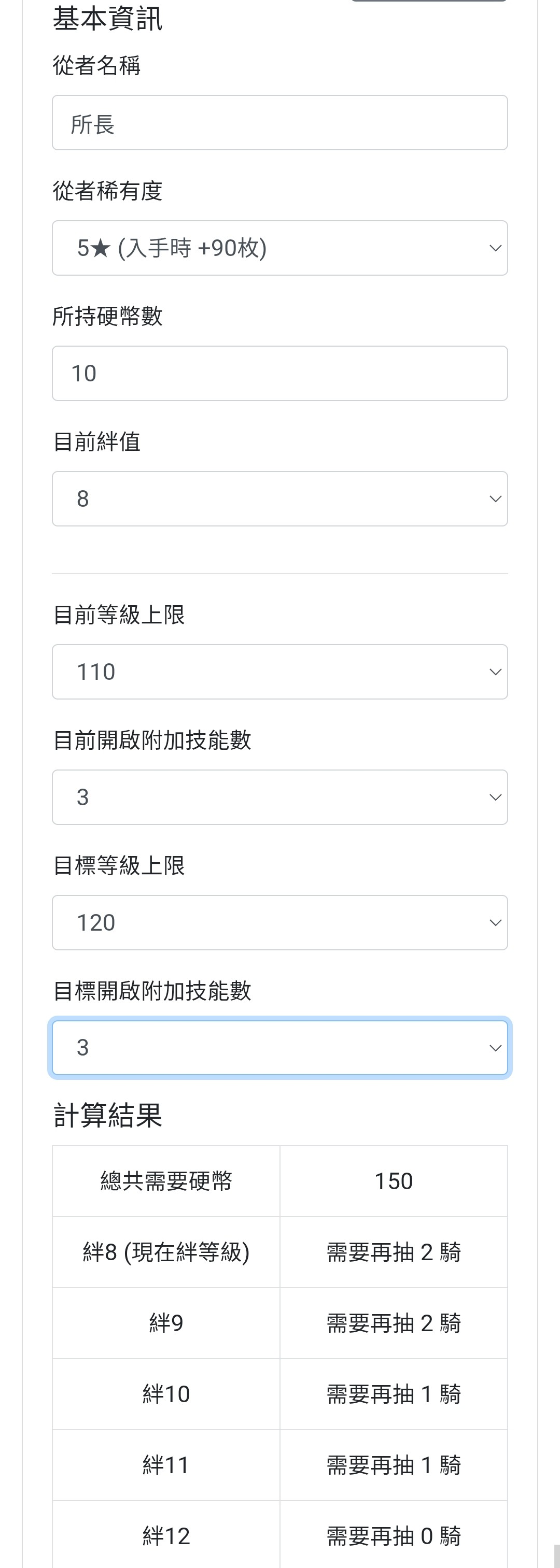
Task: Click the 絆12 result 需要再抽 0 騎
Action: 394,1536
